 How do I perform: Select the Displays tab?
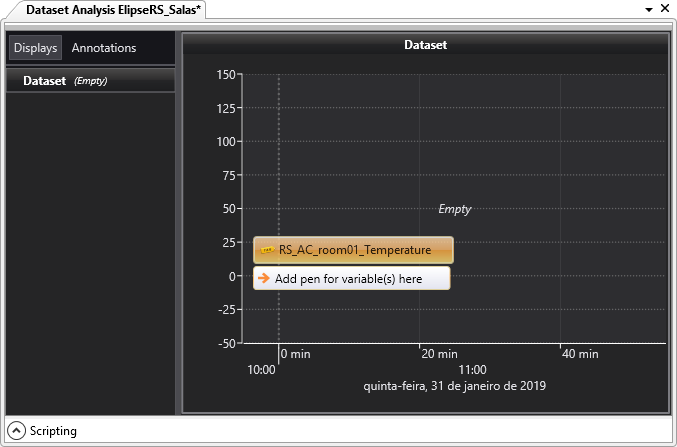(x=36, y=48)
